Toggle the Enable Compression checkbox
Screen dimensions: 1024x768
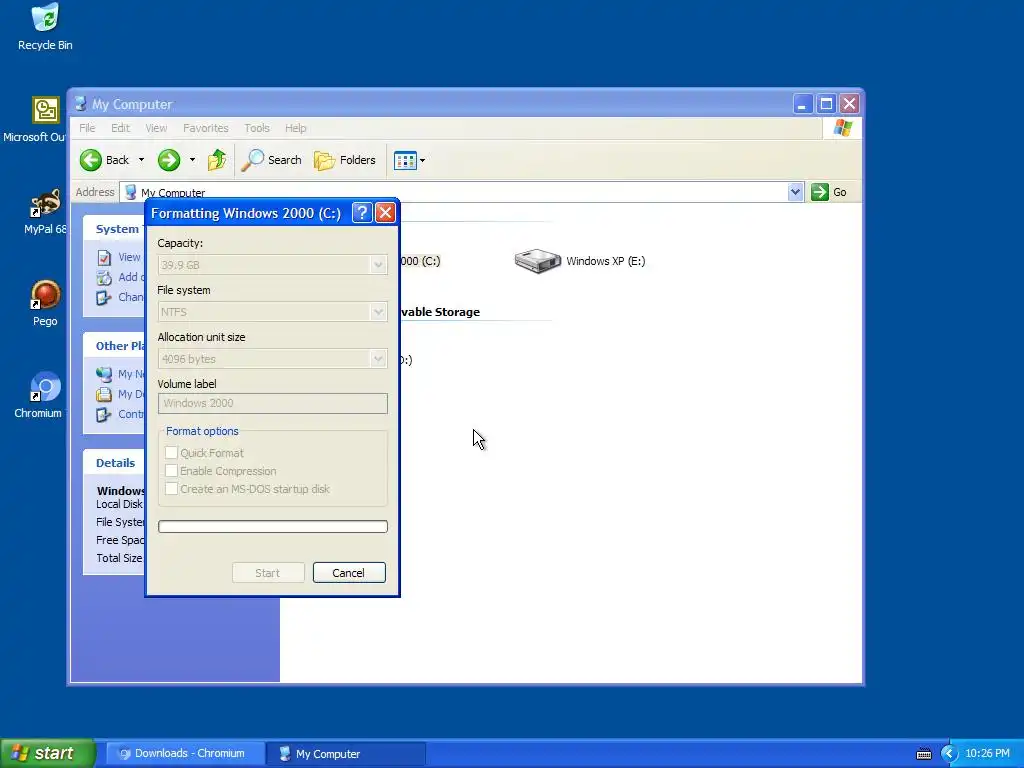pyautogui.click(x=171, y=471)
